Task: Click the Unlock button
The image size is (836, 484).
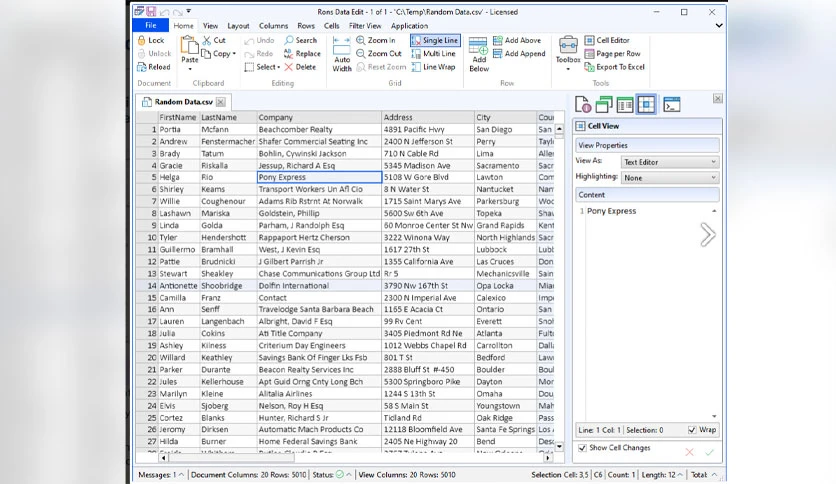Action: 154,53
